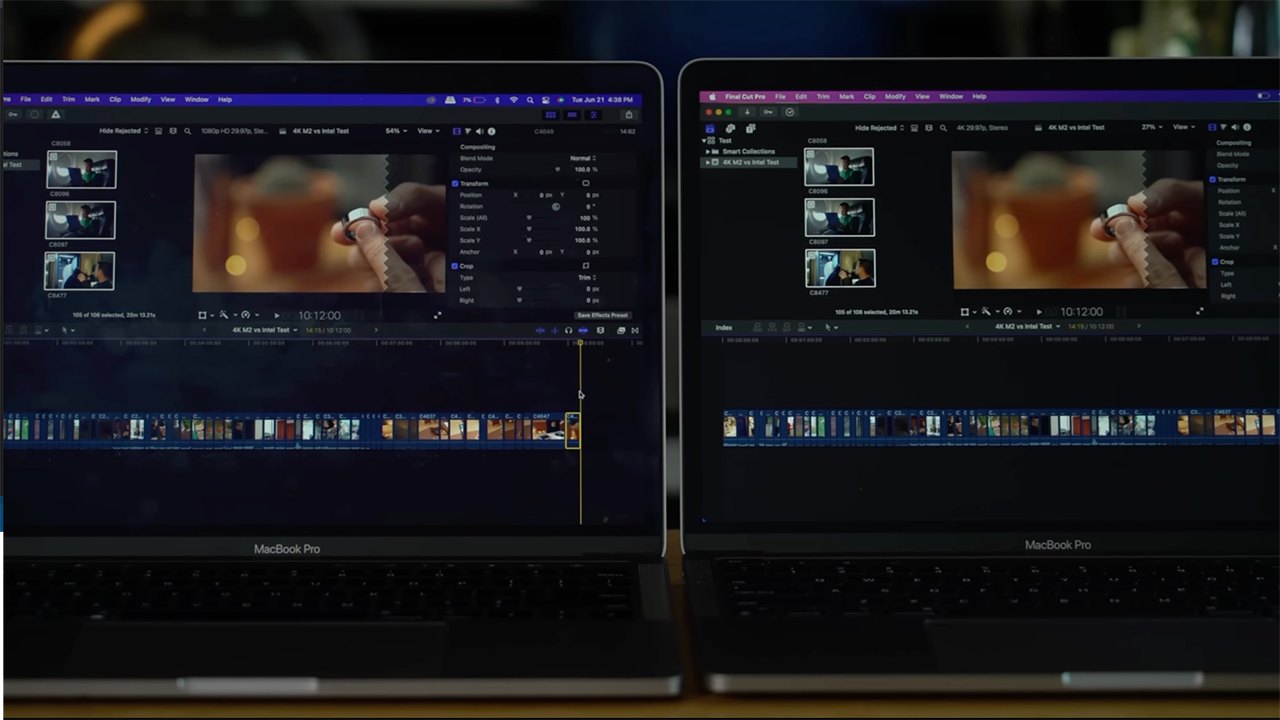This screenshot has height=720, width=1280.
Task: Open the info inspector icon on left MacBook
Action: pyautogui.click(x=491, y=131)
